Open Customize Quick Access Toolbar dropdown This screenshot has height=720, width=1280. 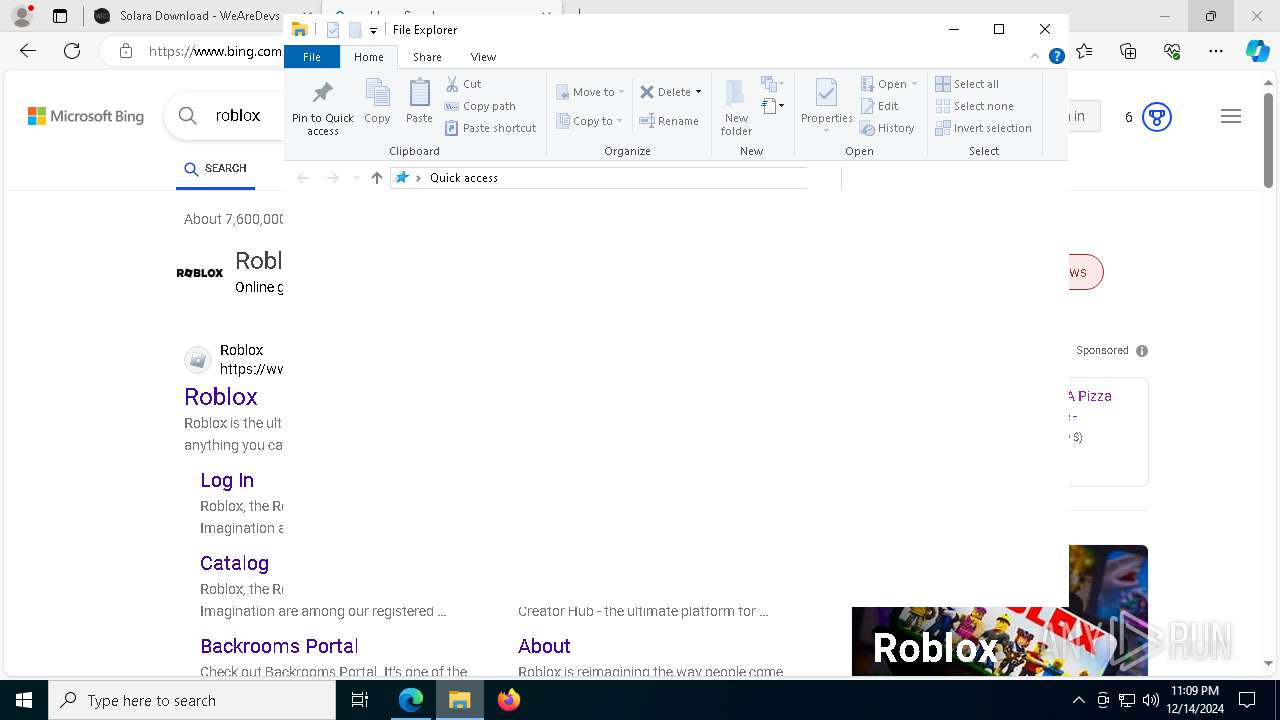[x=373, y=31]
